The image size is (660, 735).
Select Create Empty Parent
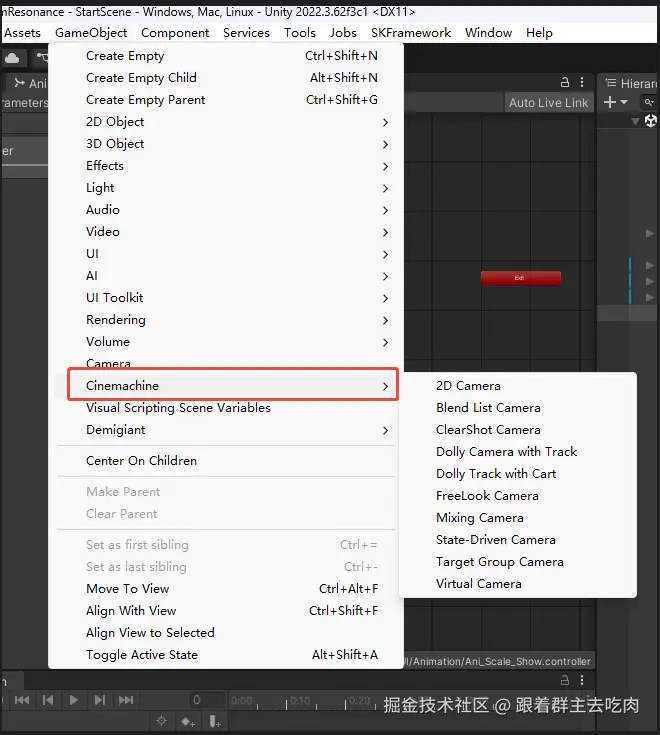(x=226, y=100)
